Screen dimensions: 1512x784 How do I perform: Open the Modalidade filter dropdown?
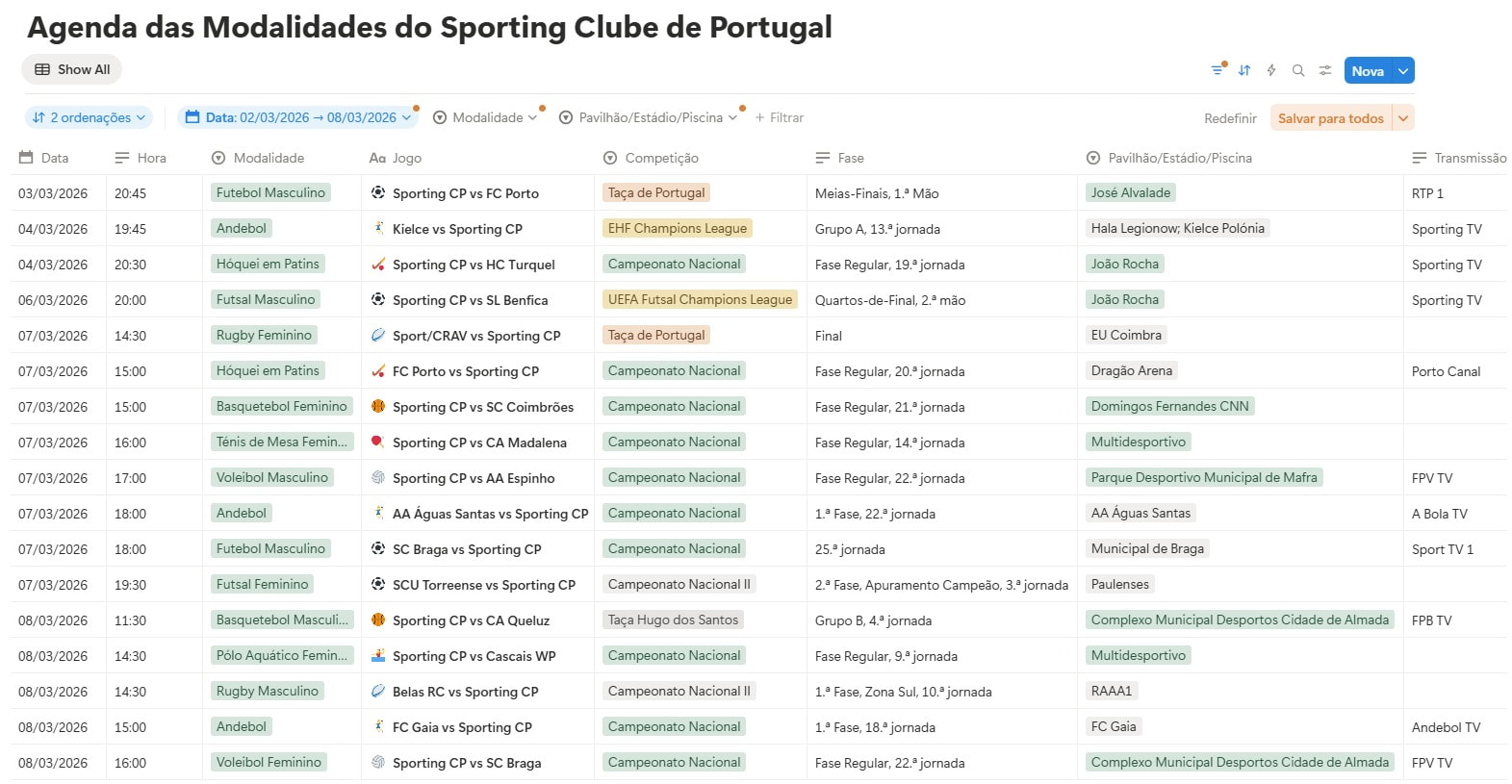click(486, 117)
